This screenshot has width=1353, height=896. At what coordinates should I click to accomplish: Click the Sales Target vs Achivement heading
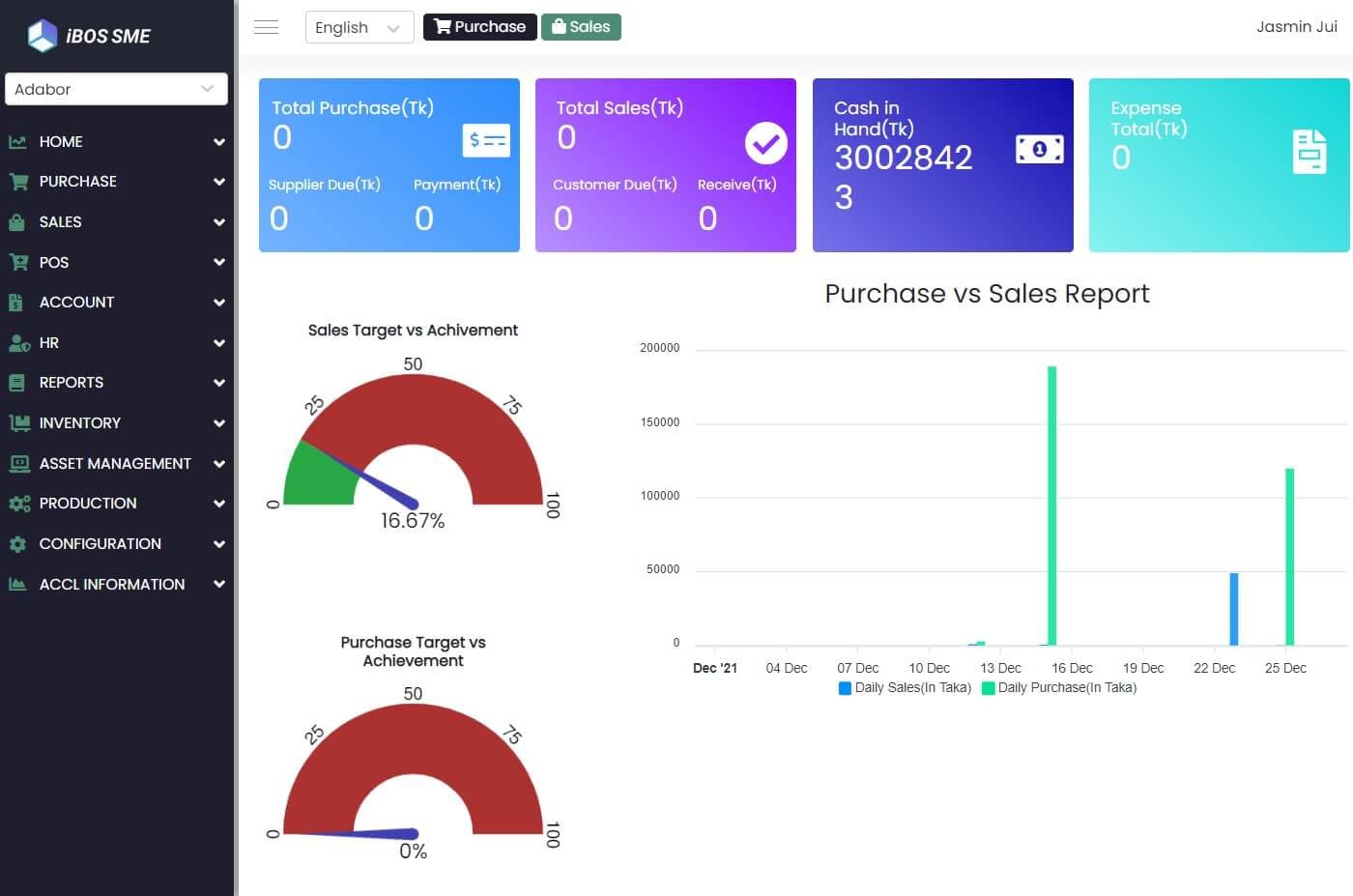coord(413,331)
